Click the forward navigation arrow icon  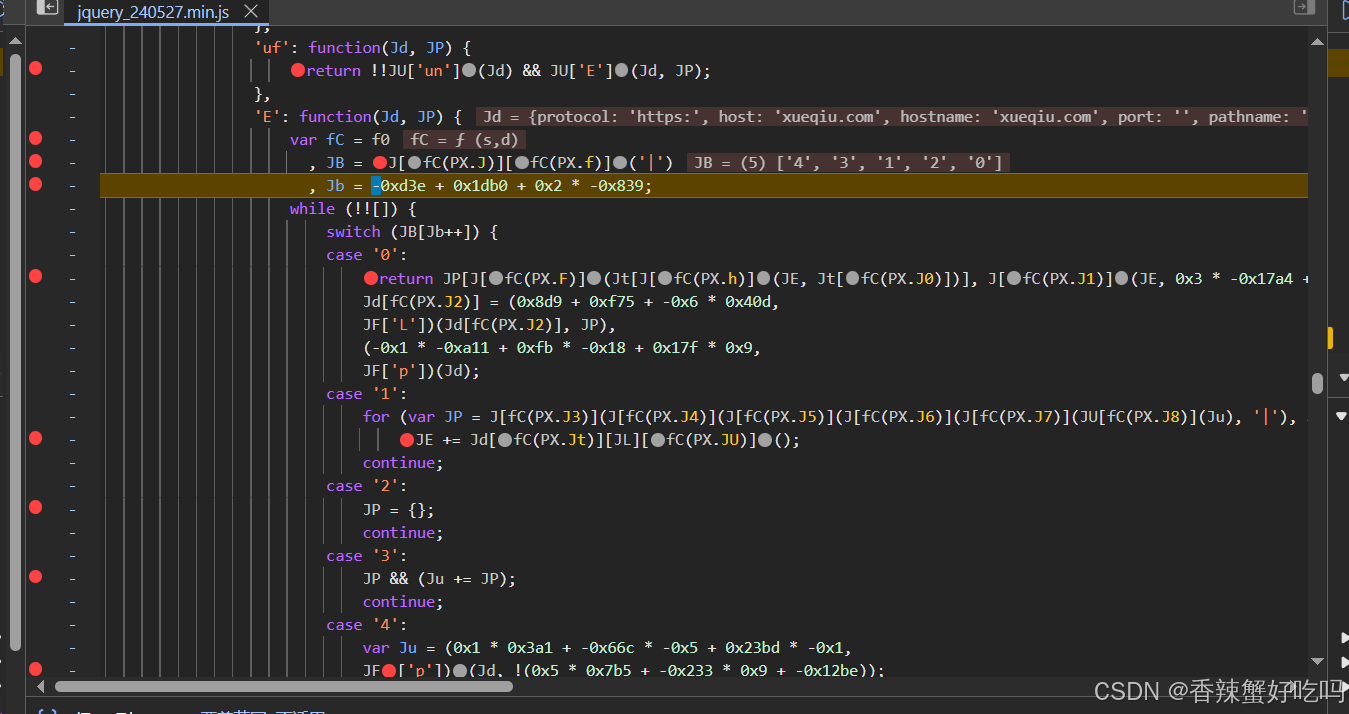pos(1302,7)
